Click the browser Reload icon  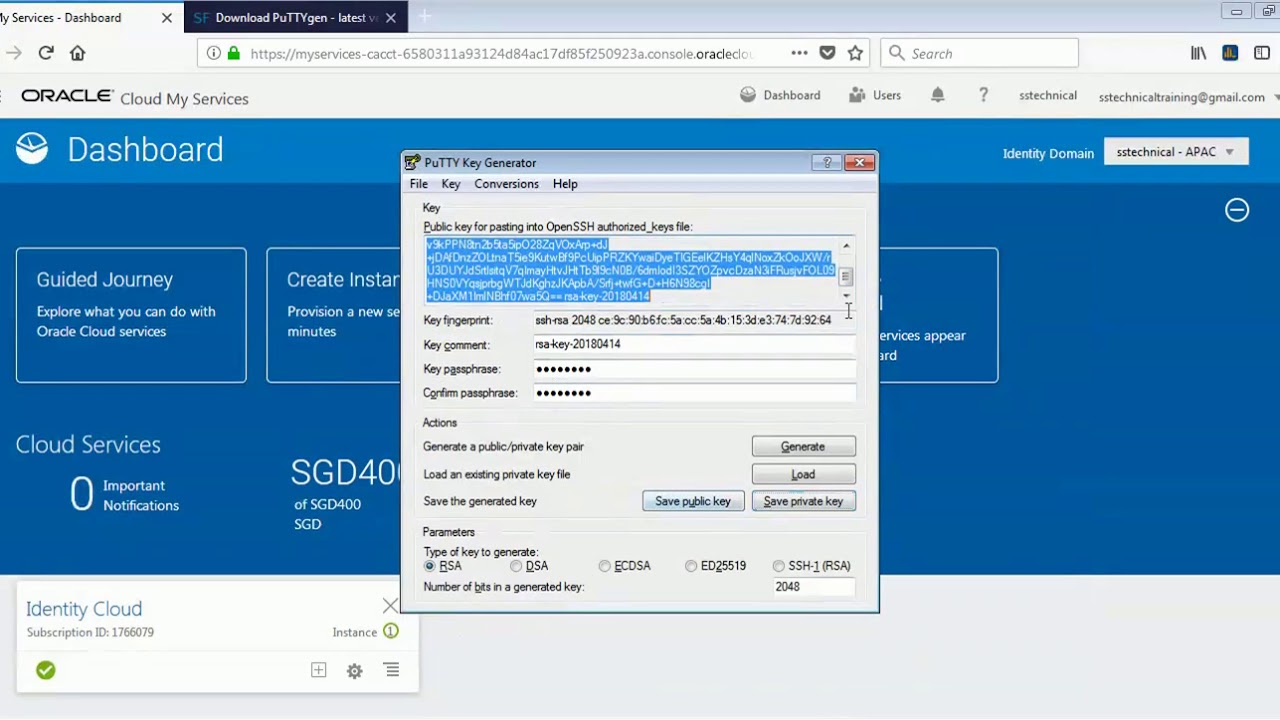point(46,53)
